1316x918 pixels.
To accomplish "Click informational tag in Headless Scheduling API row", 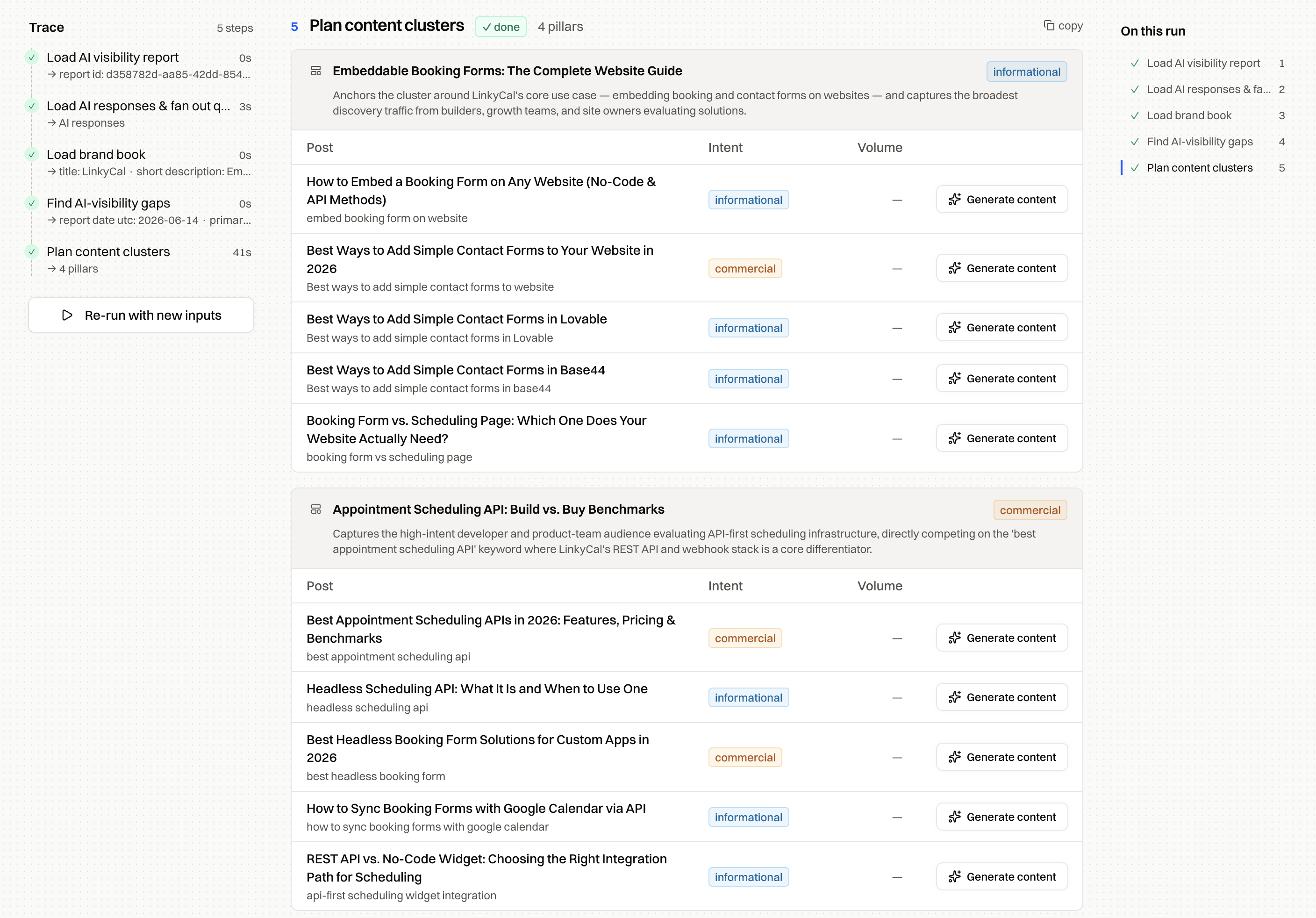I will point(748,697).
